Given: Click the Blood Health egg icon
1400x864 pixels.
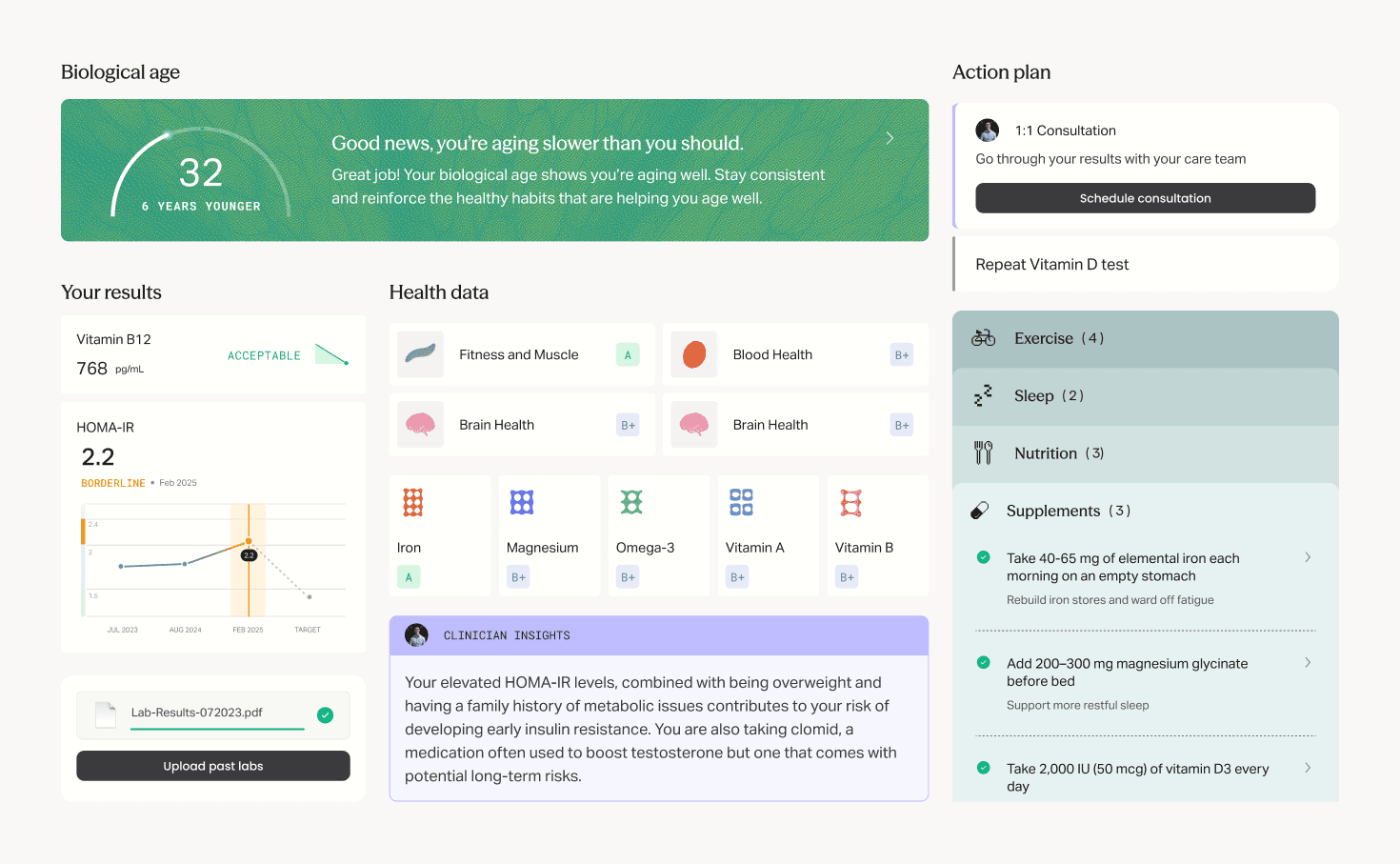Looking at the screenshot, I should point(694,354).
